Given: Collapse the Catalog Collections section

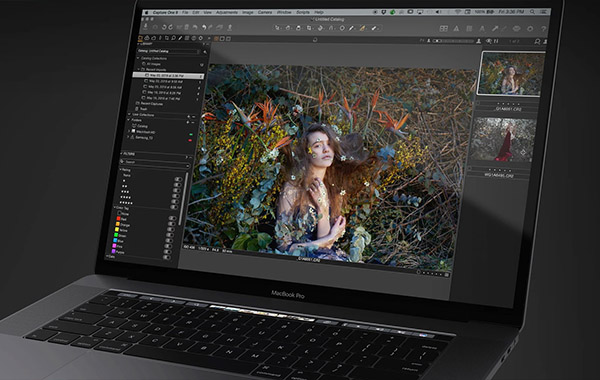Looking at the screenshot, I should click(x=138, y=58).
